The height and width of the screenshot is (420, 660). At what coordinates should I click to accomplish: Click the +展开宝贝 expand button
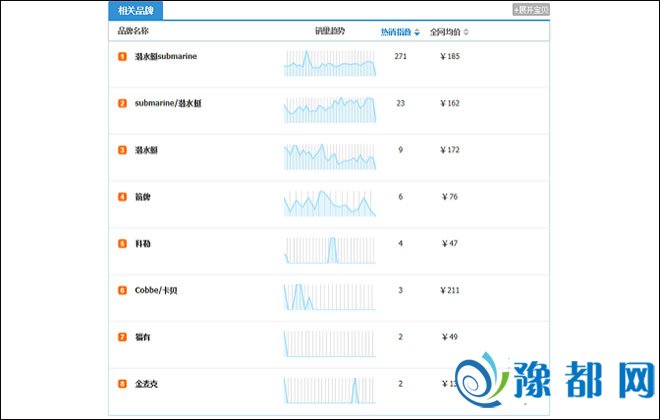coord(530,10)
